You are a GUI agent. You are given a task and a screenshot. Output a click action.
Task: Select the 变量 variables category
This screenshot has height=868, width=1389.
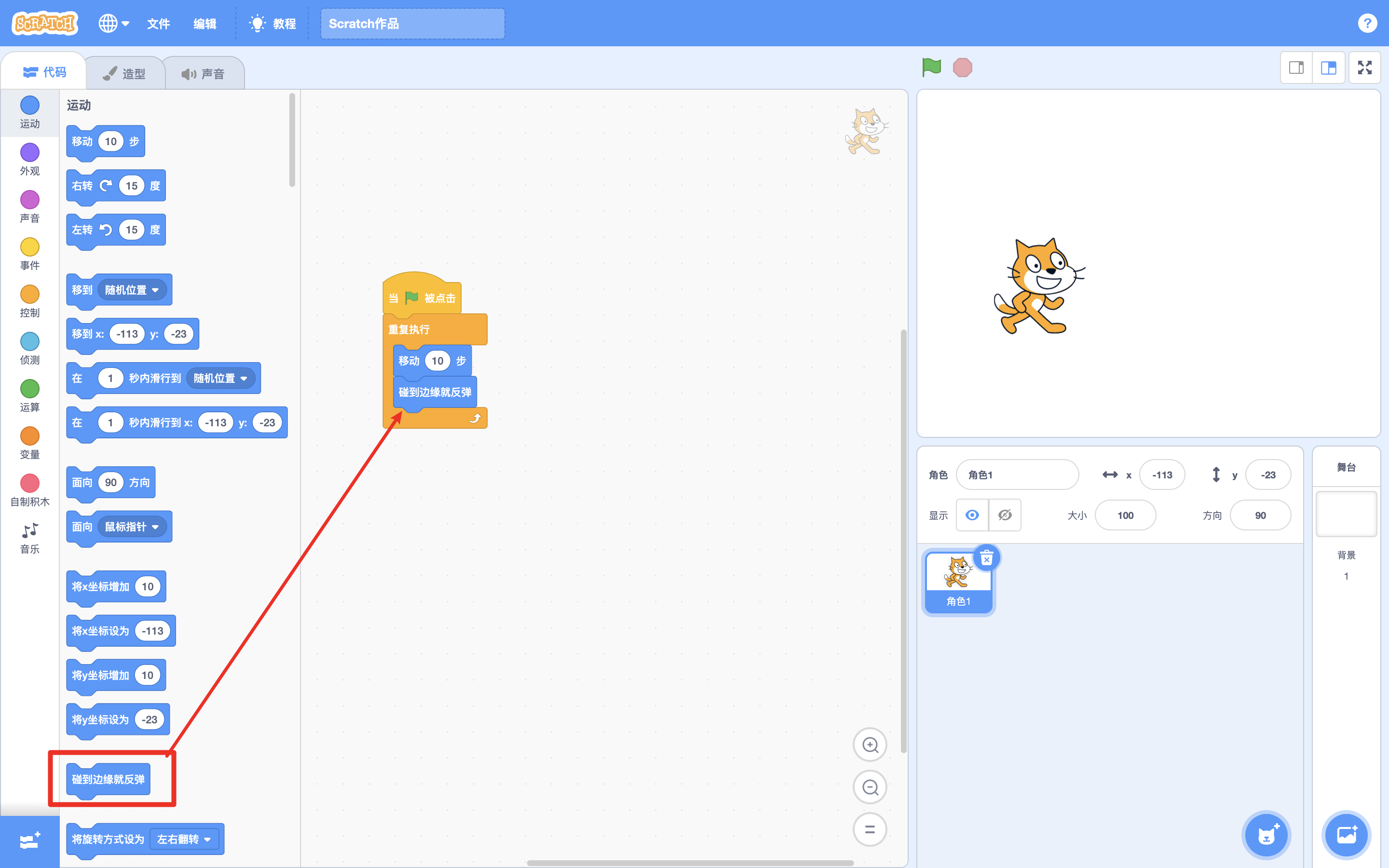[x=30, y=443]
